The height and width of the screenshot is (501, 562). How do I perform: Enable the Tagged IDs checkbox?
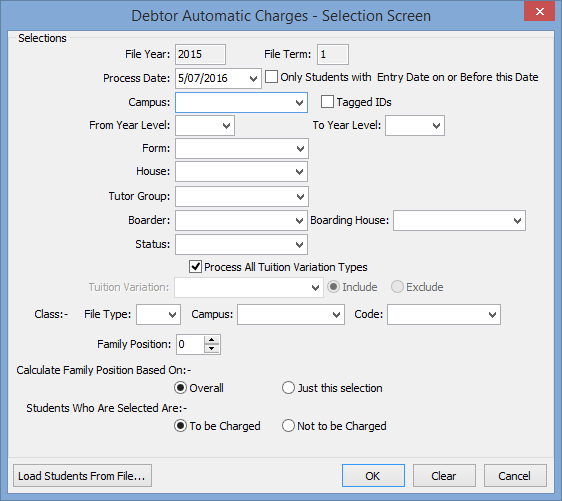pyautogui.click(x=327, y=102)
